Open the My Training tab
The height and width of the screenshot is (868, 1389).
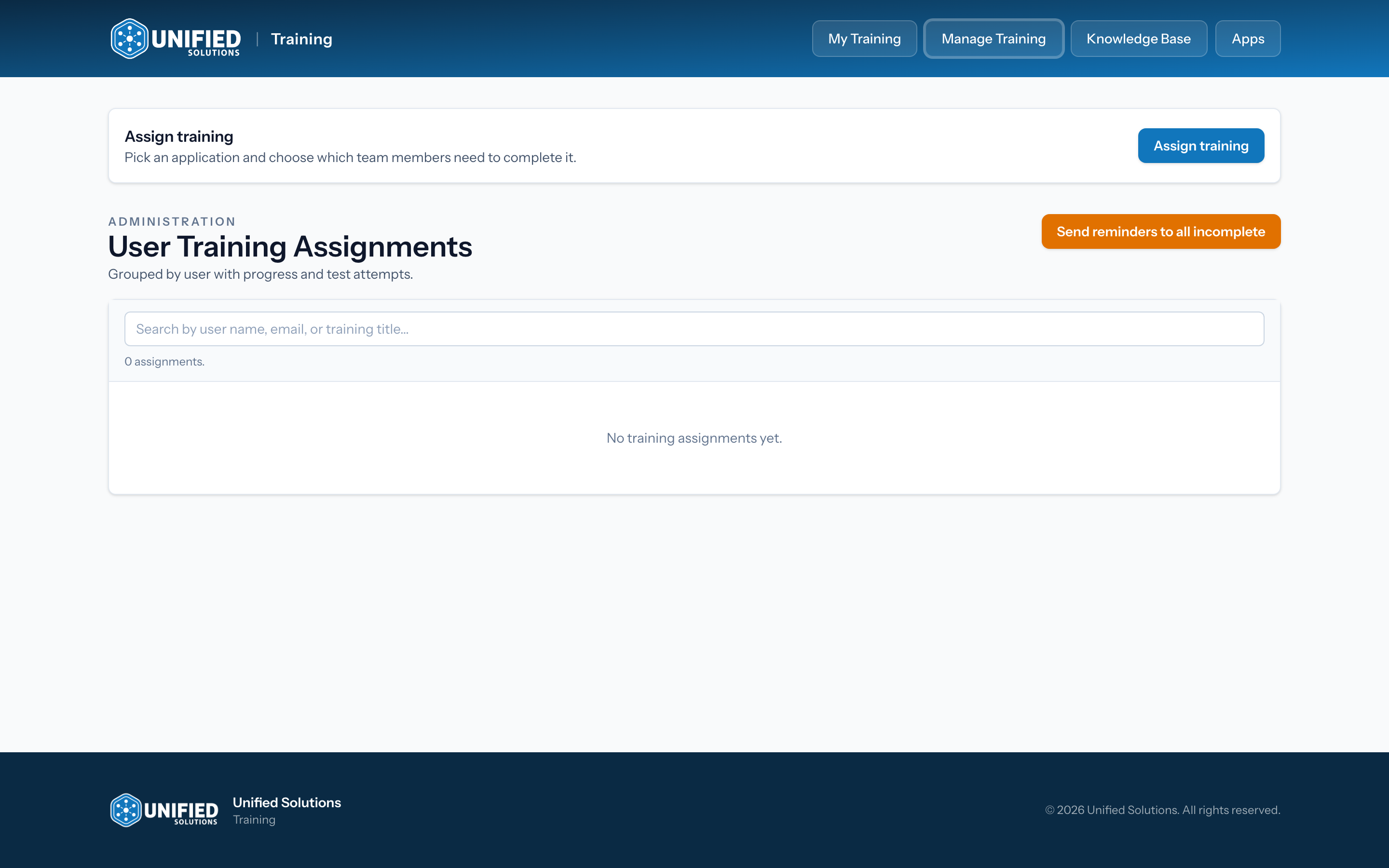click(864, 39)
